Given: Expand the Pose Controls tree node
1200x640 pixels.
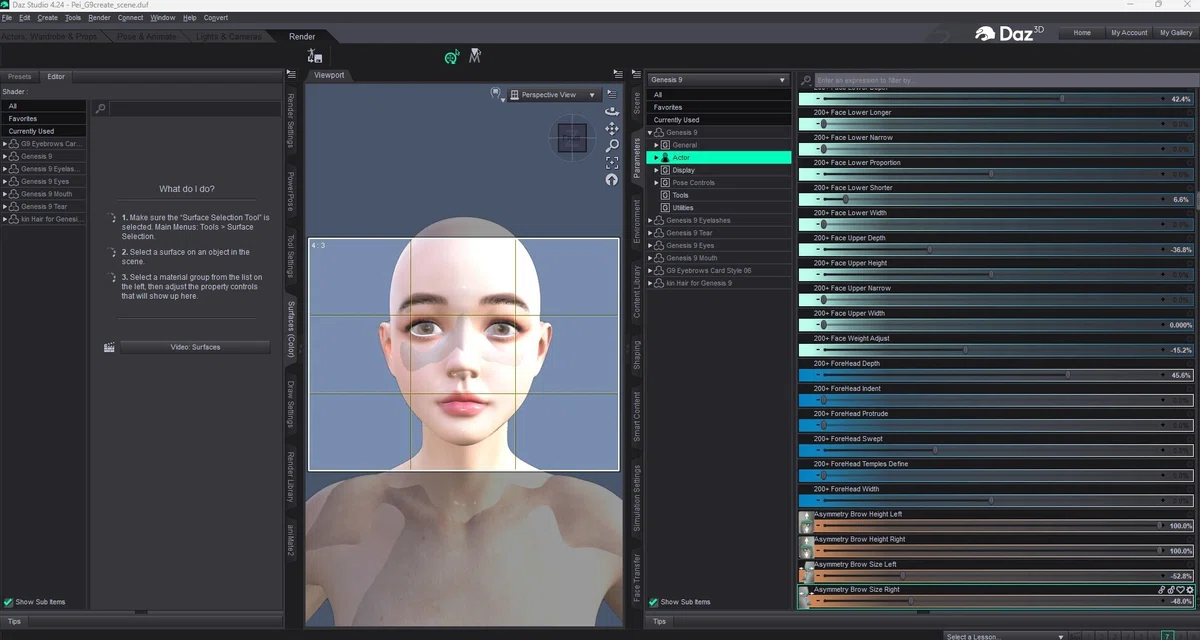Looking at the screenshot, I should pyautogui.click(x=657, y=183).
